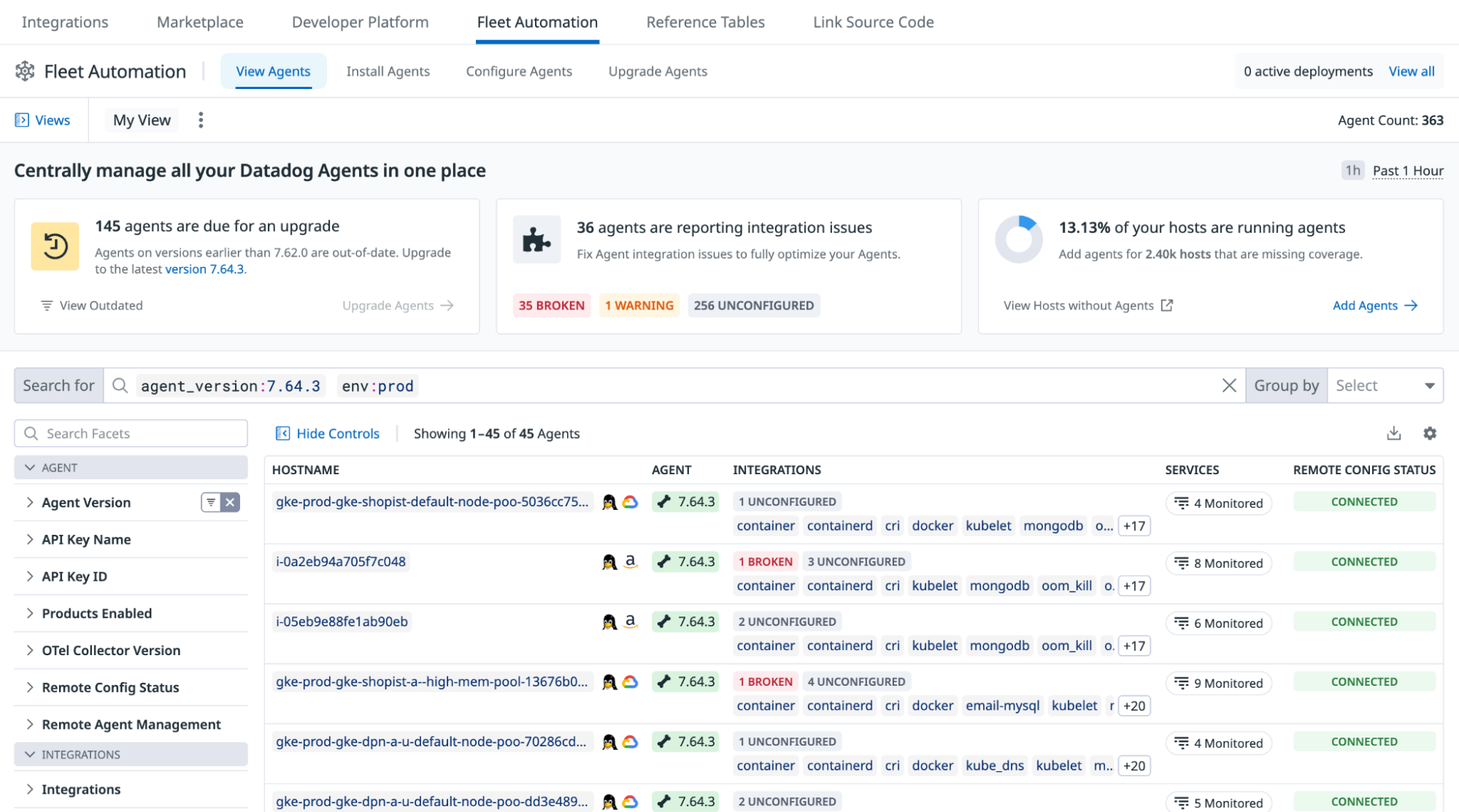Clear the search query with X
The width and height of the screenshot is (1459, 812).
click(1229, 385)
